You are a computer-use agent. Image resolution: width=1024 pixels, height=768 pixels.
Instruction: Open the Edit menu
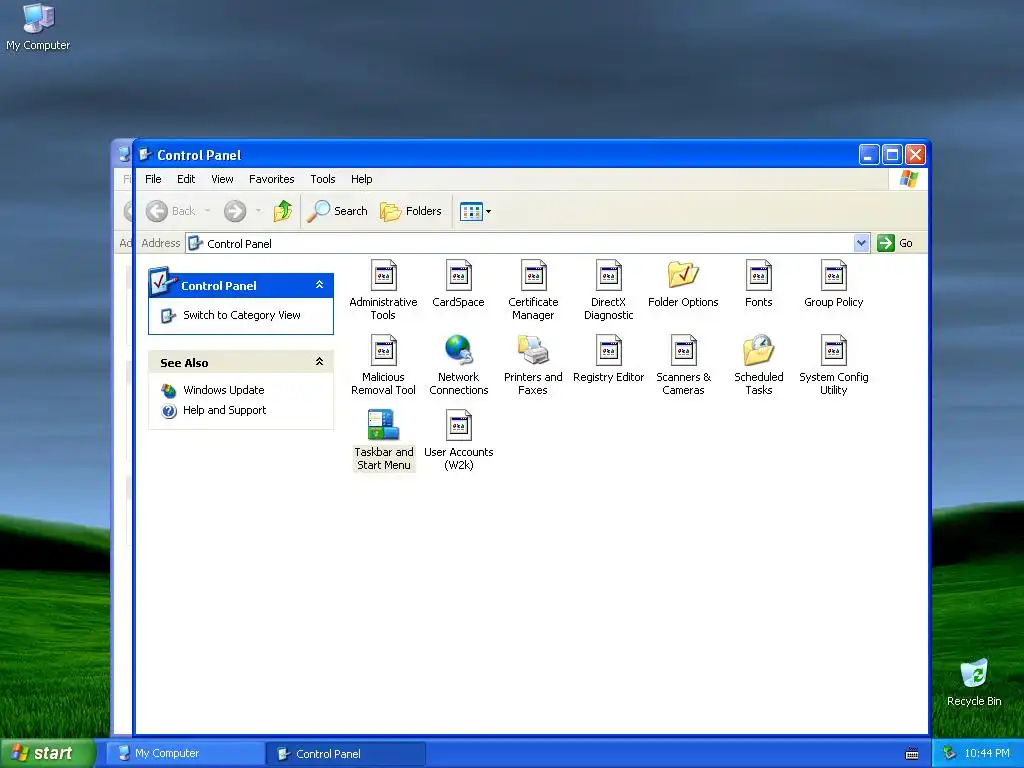[x=186, y=179]
